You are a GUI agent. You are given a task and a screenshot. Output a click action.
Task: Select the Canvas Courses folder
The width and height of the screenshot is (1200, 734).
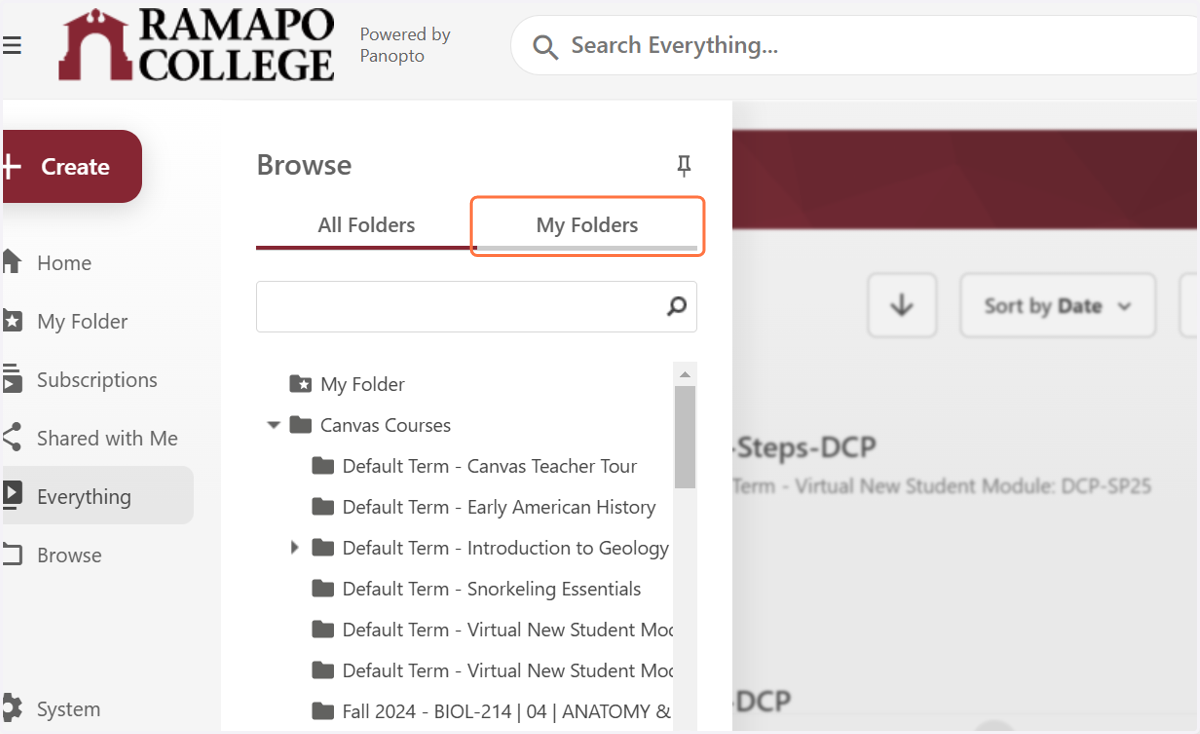(385, 425)
